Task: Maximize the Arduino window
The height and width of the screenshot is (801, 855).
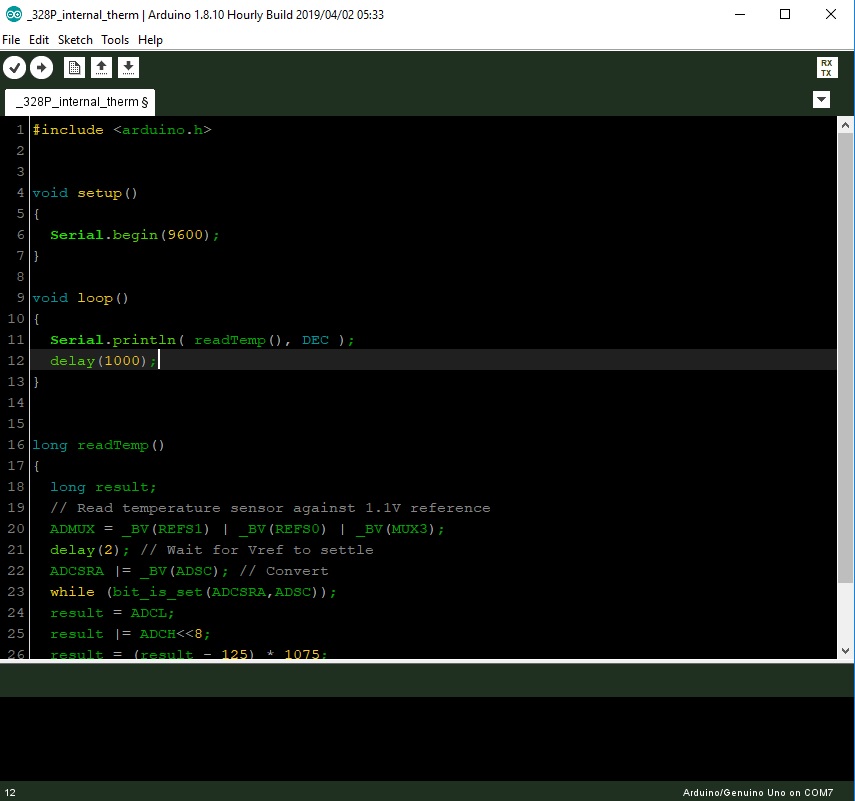Action: coord(785,14)
